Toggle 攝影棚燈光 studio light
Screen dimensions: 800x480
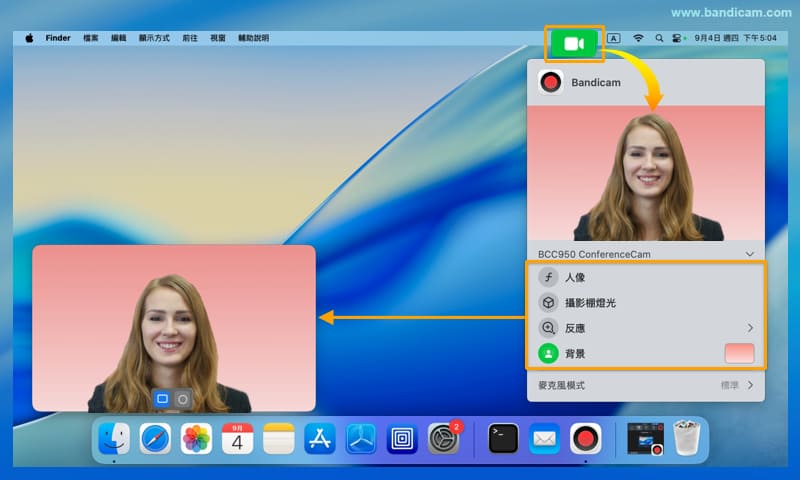548,303
